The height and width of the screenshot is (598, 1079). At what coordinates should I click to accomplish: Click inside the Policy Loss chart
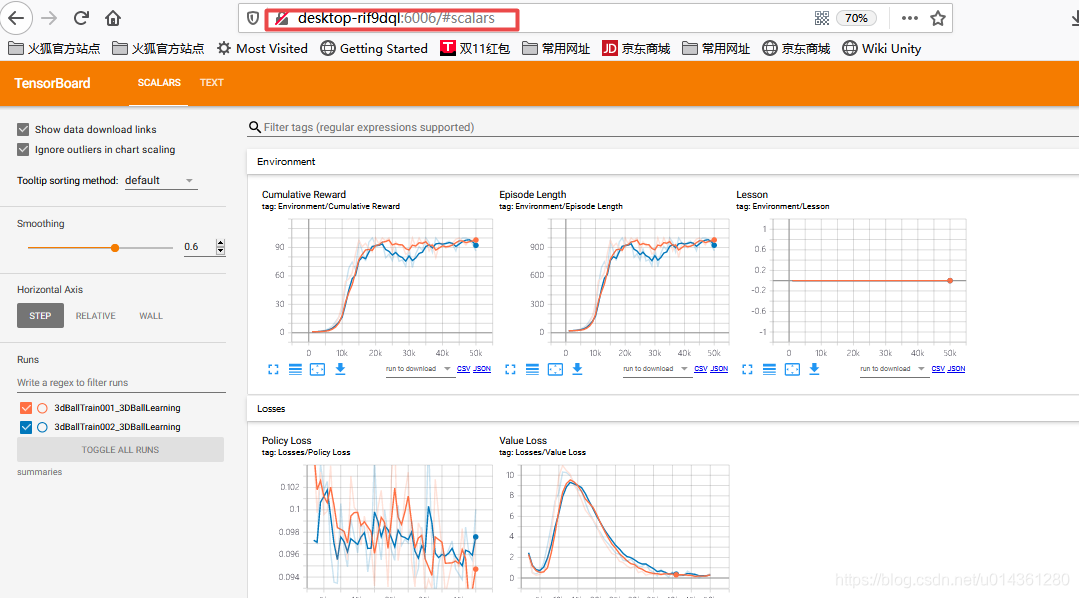399,527
